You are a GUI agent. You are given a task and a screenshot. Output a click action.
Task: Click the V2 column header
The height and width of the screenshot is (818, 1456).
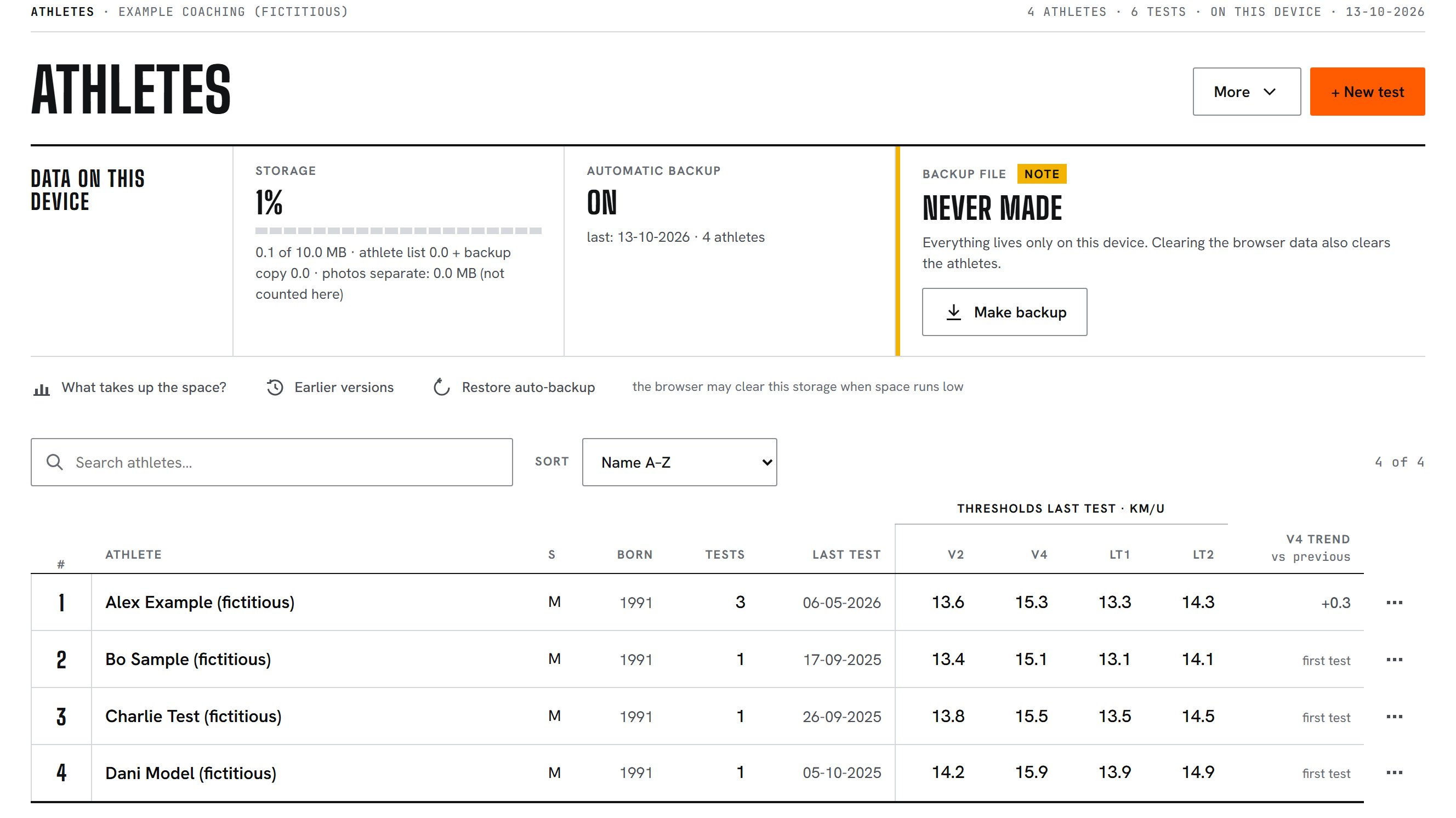(956, 555)
